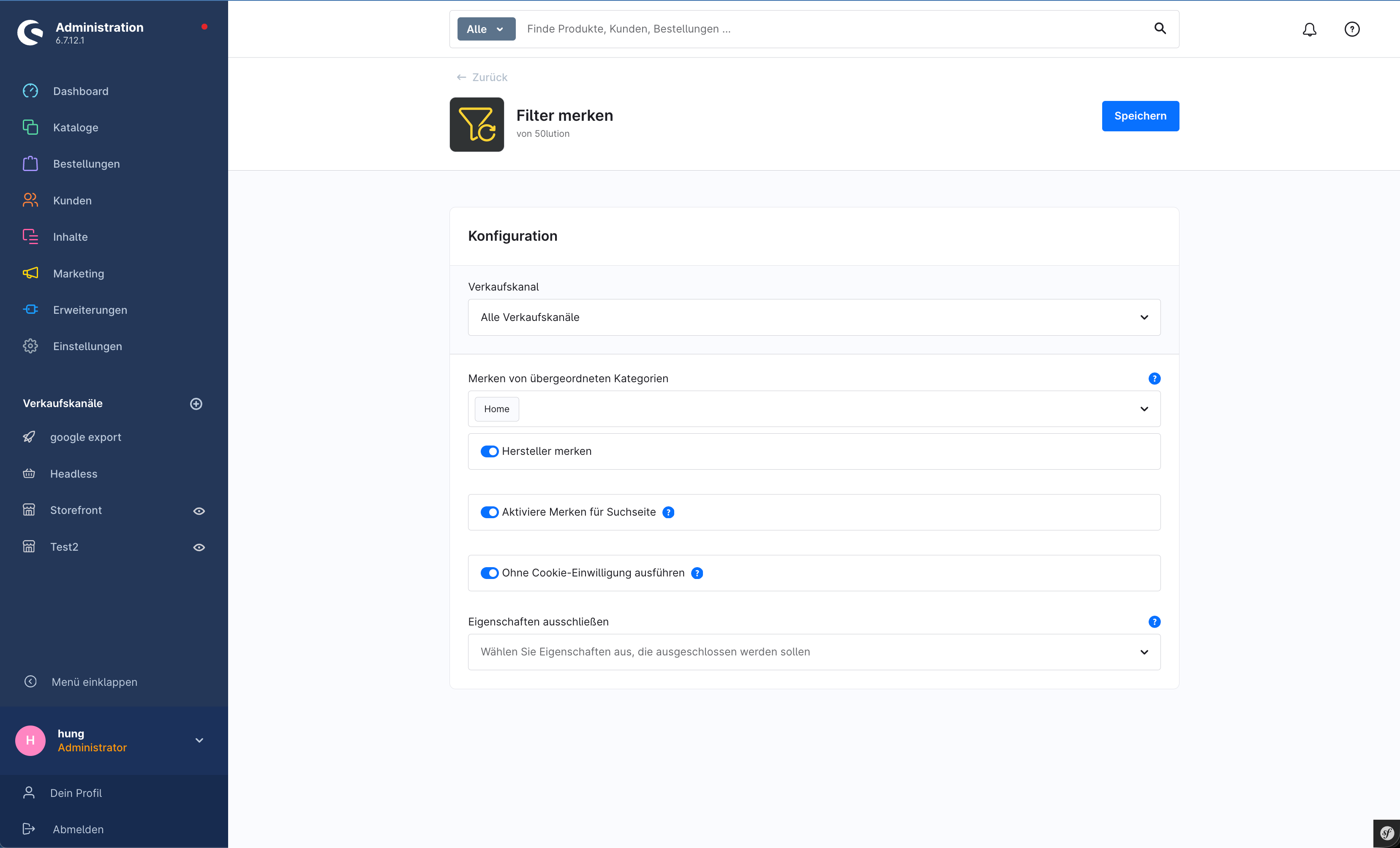
Task: Save configuration with Speichern
Action: (x=1140, y=116)
